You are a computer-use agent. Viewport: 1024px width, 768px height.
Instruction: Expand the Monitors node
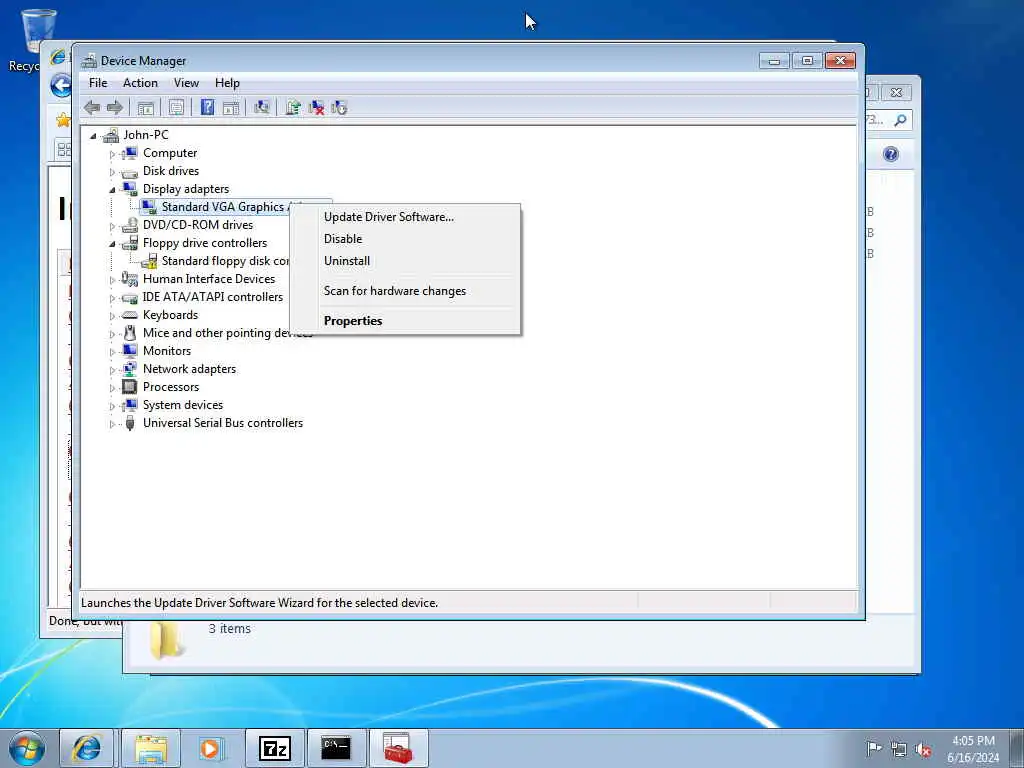point(112,352)
